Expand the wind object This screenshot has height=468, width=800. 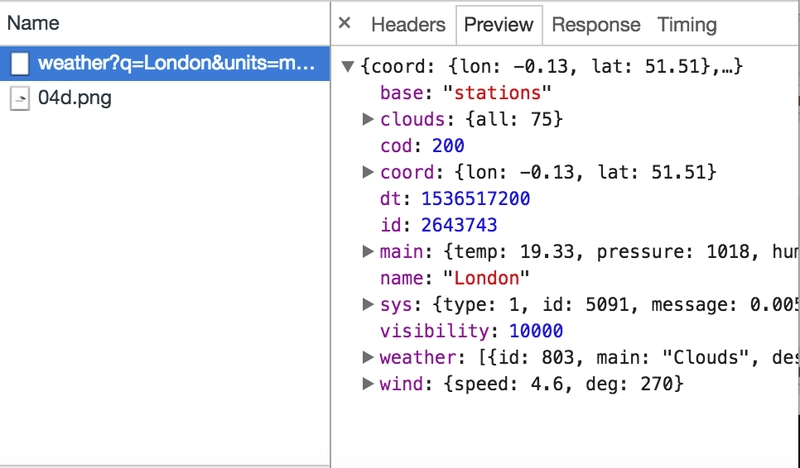367,383
